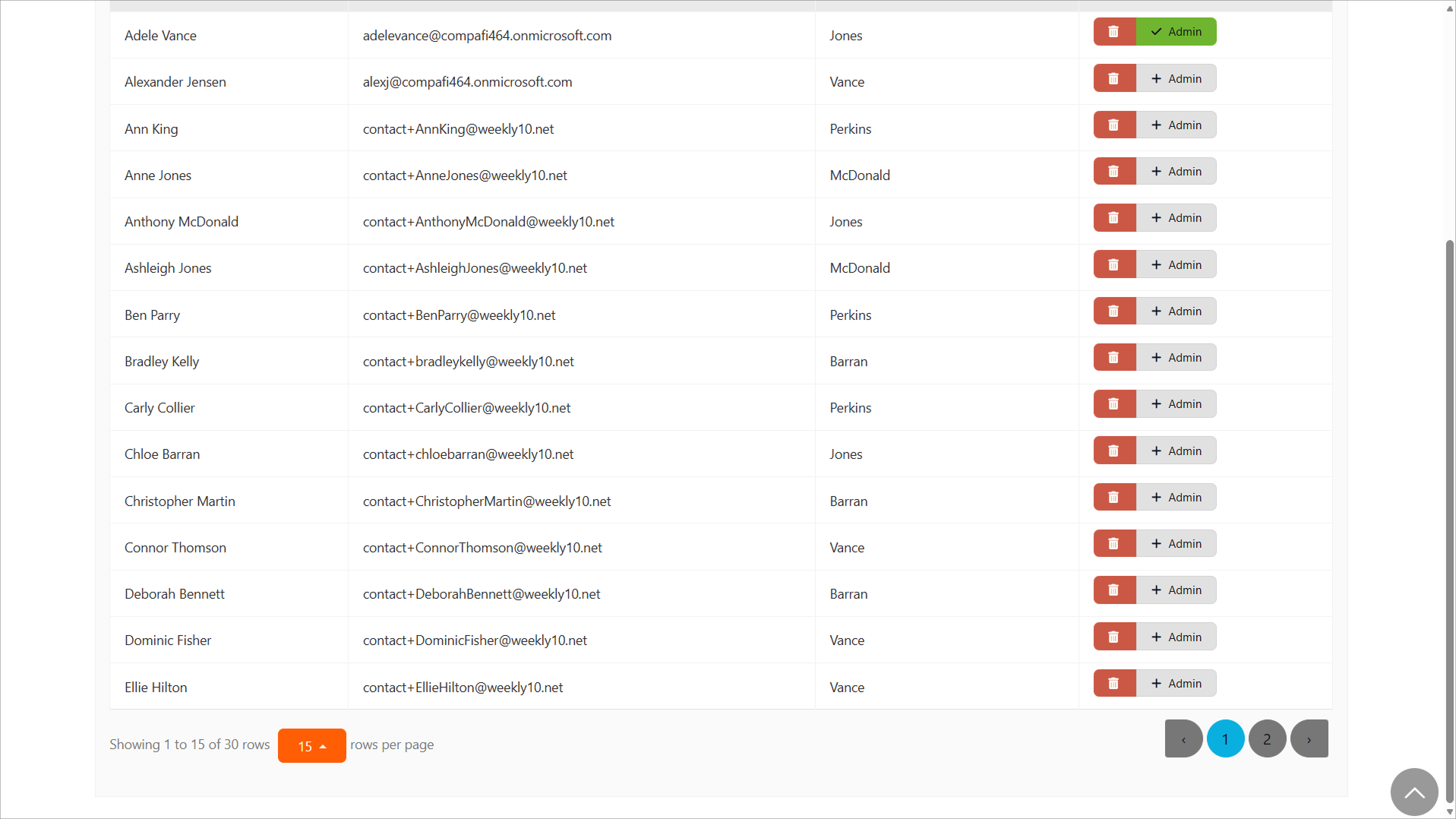Screen dimensions: 1456x819
Task: Grant Admin to Anne Jones
Action: pyautogui.click(x=1176, y=172)
